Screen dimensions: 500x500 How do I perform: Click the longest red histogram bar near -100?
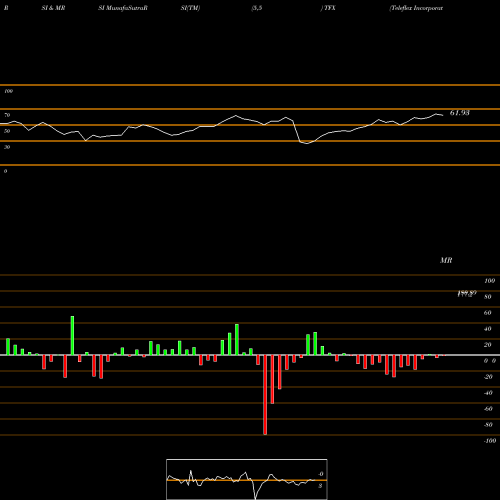tap(265, 395)
